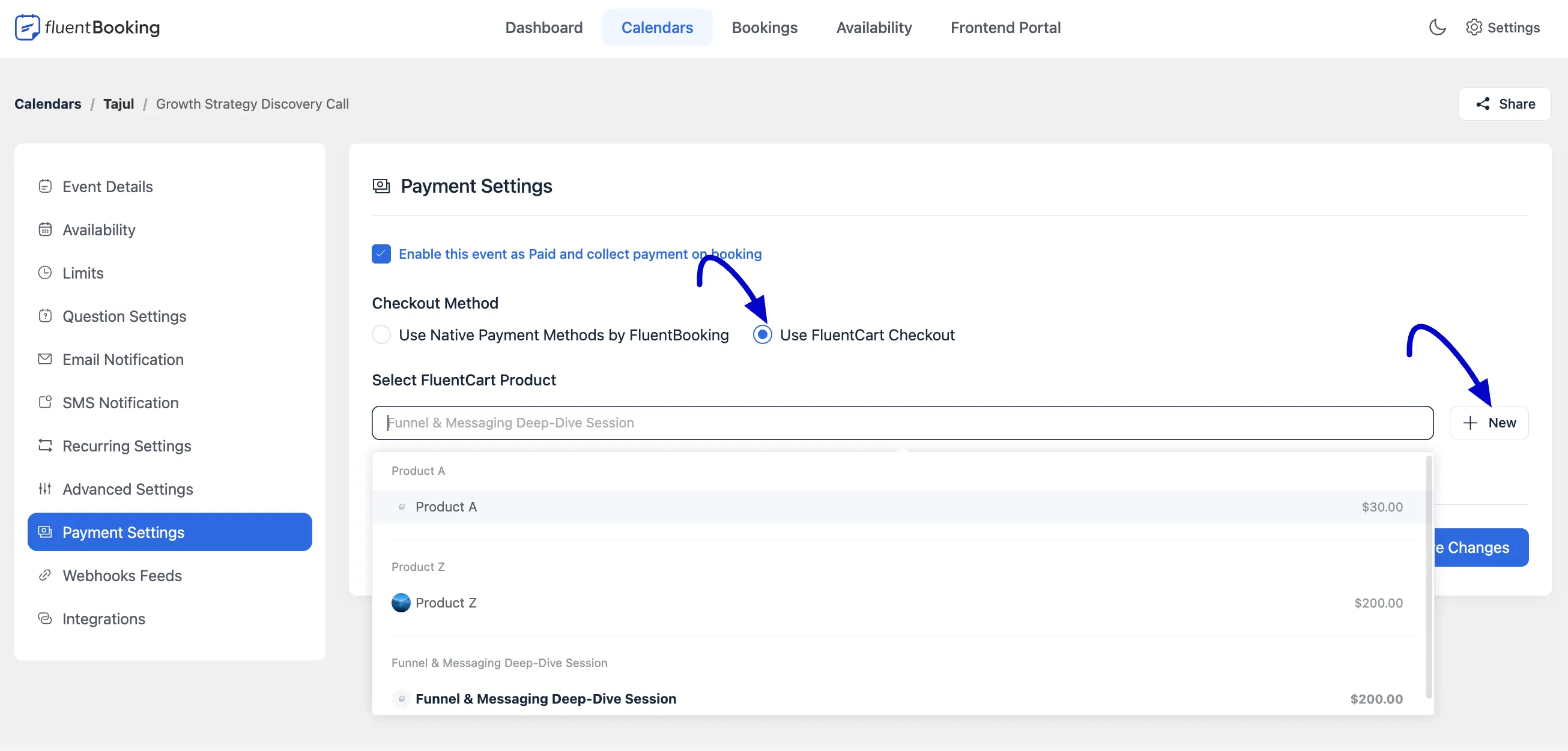
Task: Click the "$30.00" price text
Action: (1382, 507)
